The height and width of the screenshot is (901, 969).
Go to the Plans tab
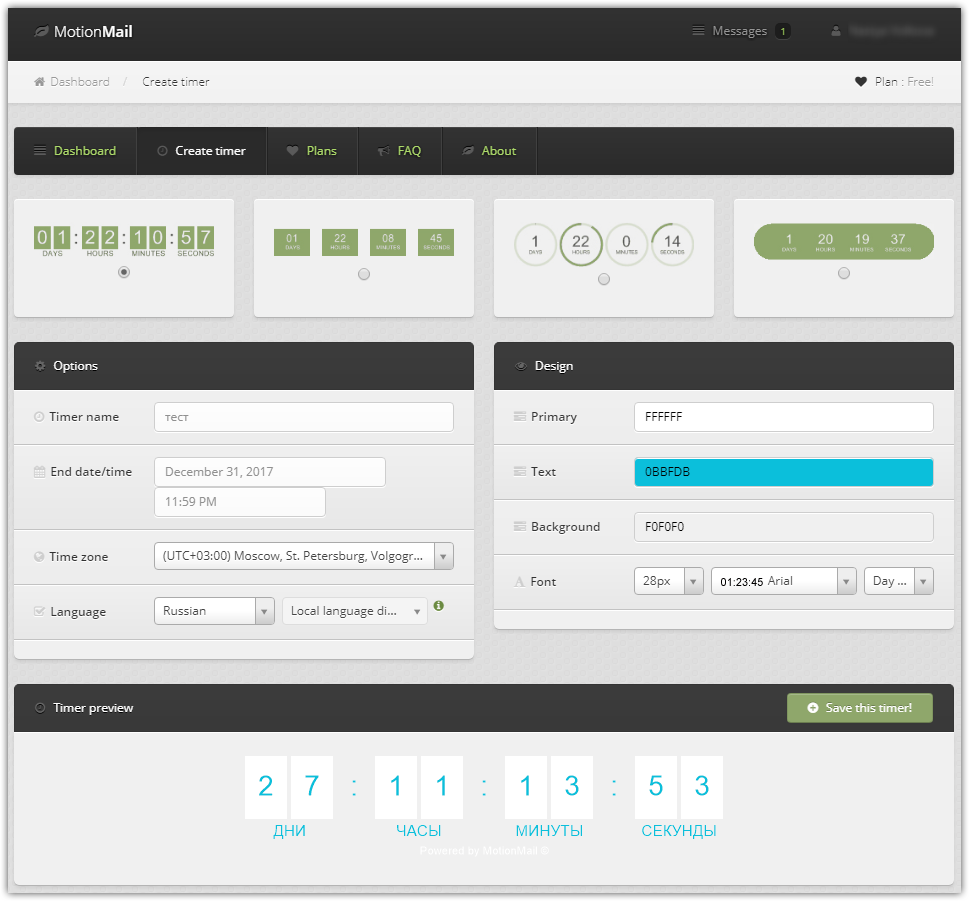[x=312, y=151]
